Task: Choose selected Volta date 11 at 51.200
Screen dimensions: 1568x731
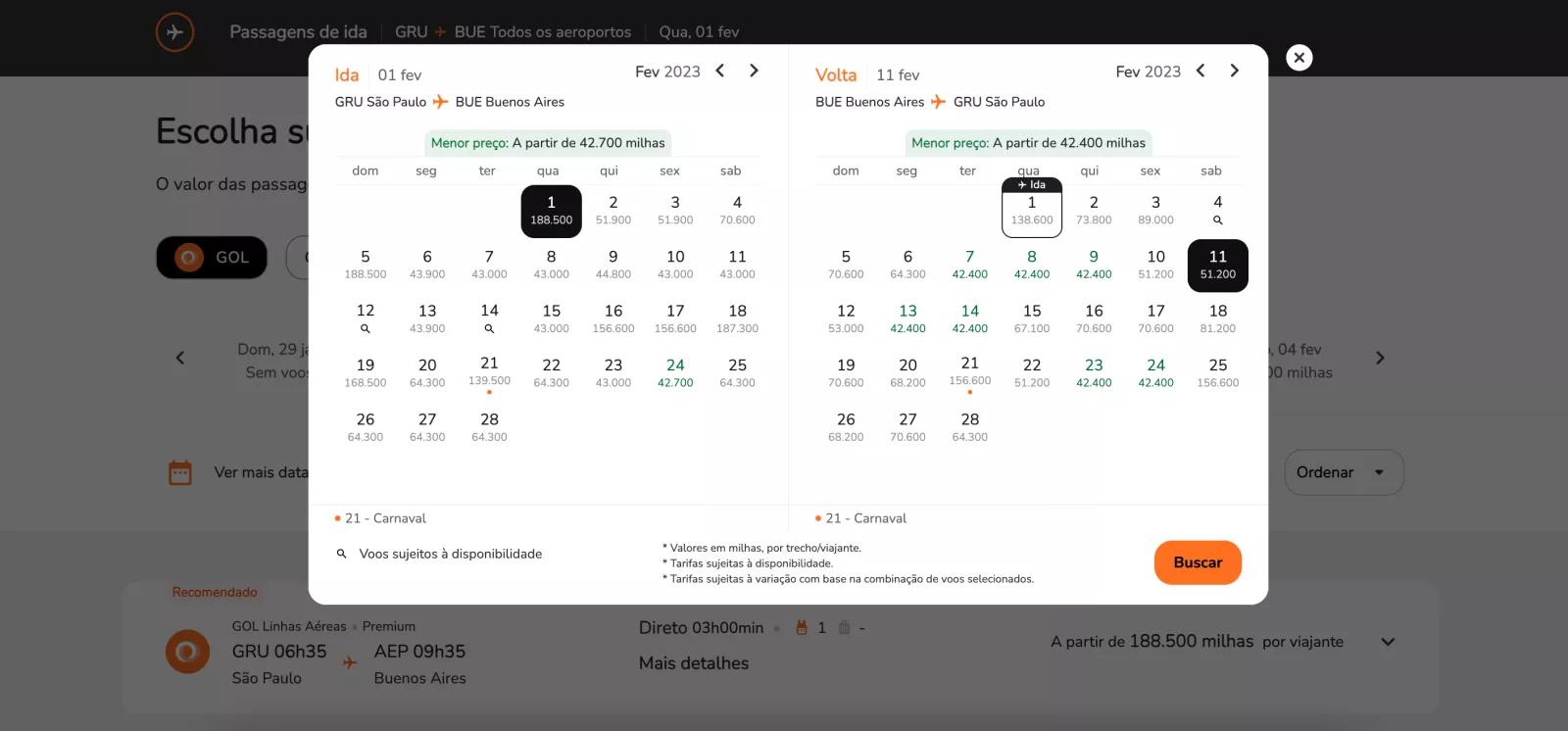Action: coord(1218,266)
